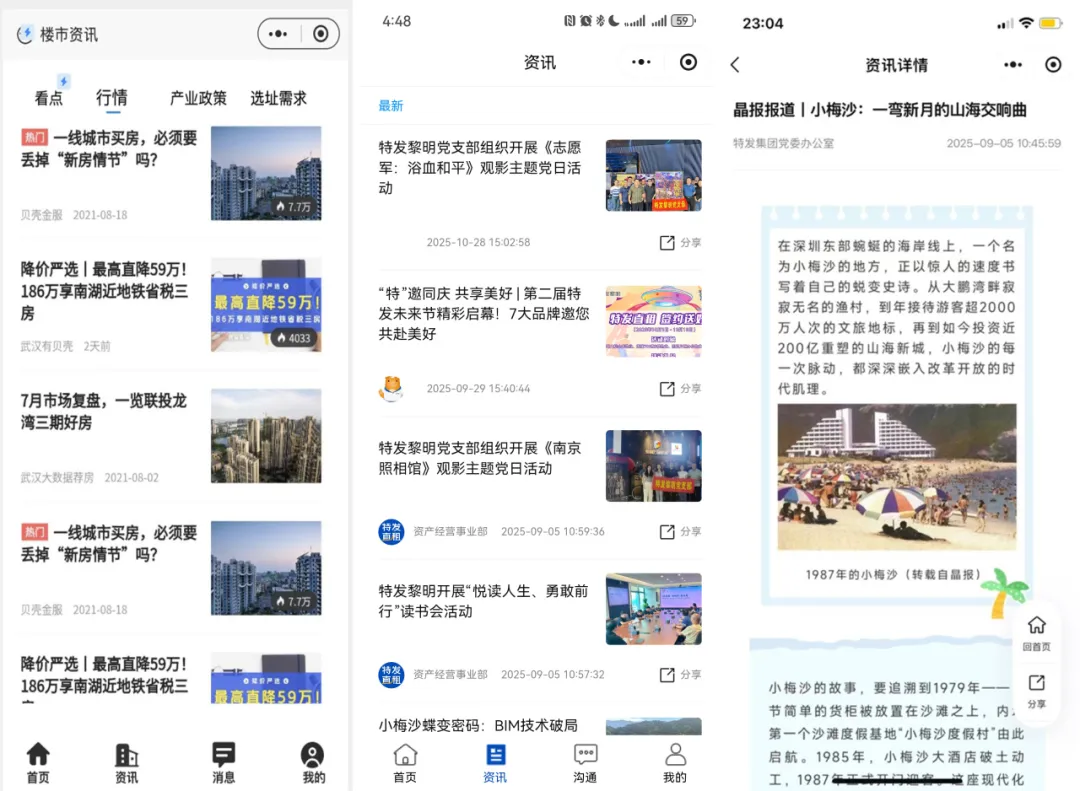This screenshot has width=1080, height=791.
Task: Tap the back arrow on 资讯详情 page
Action: [x=735, y=63]
